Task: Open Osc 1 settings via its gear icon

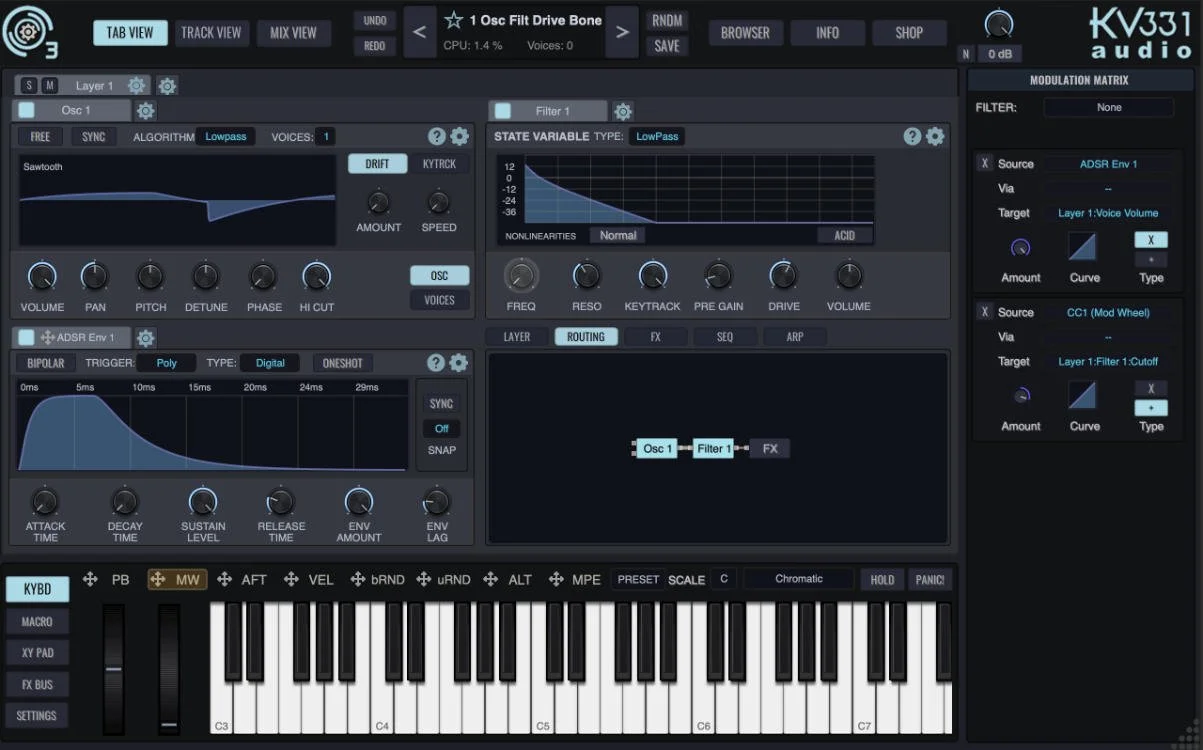Action: point(146,110)
